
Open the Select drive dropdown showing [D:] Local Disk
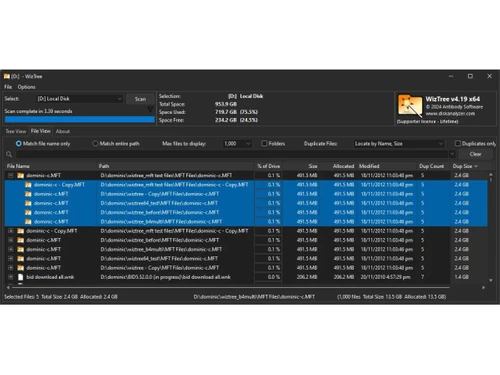point(79,99)
